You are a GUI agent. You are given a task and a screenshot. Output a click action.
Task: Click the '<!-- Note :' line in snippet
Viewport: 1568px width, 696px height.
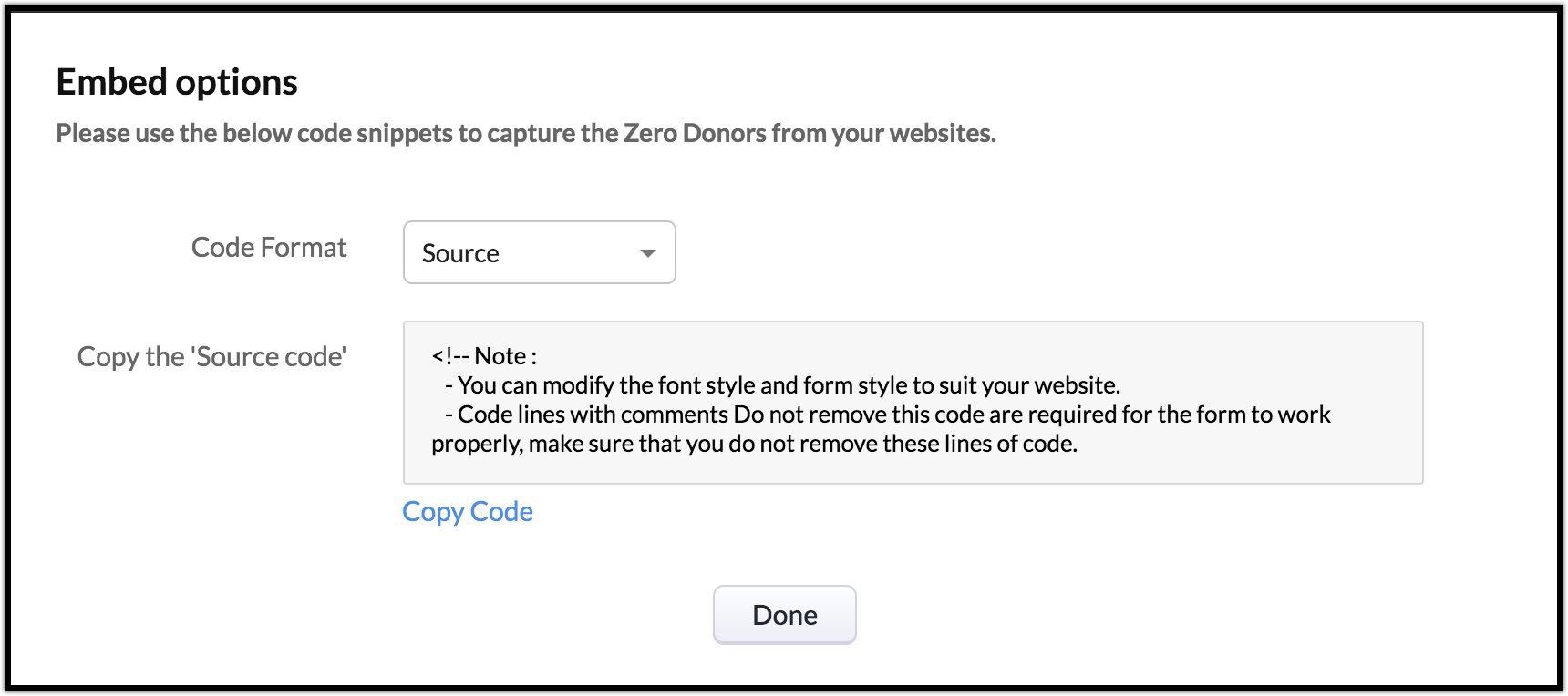(484, 356)
